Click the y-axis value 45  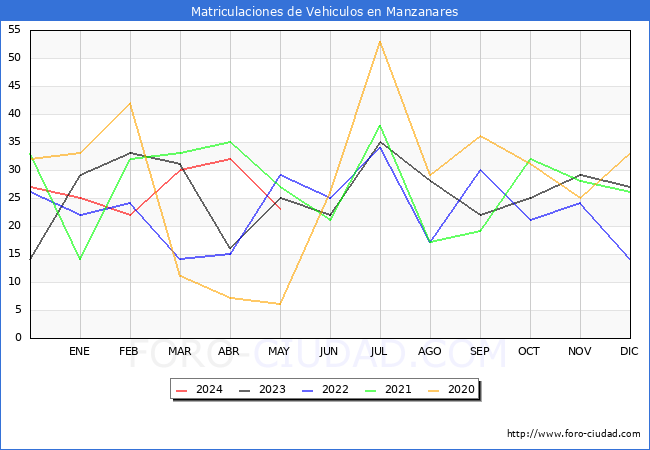[x=15, y=86]
